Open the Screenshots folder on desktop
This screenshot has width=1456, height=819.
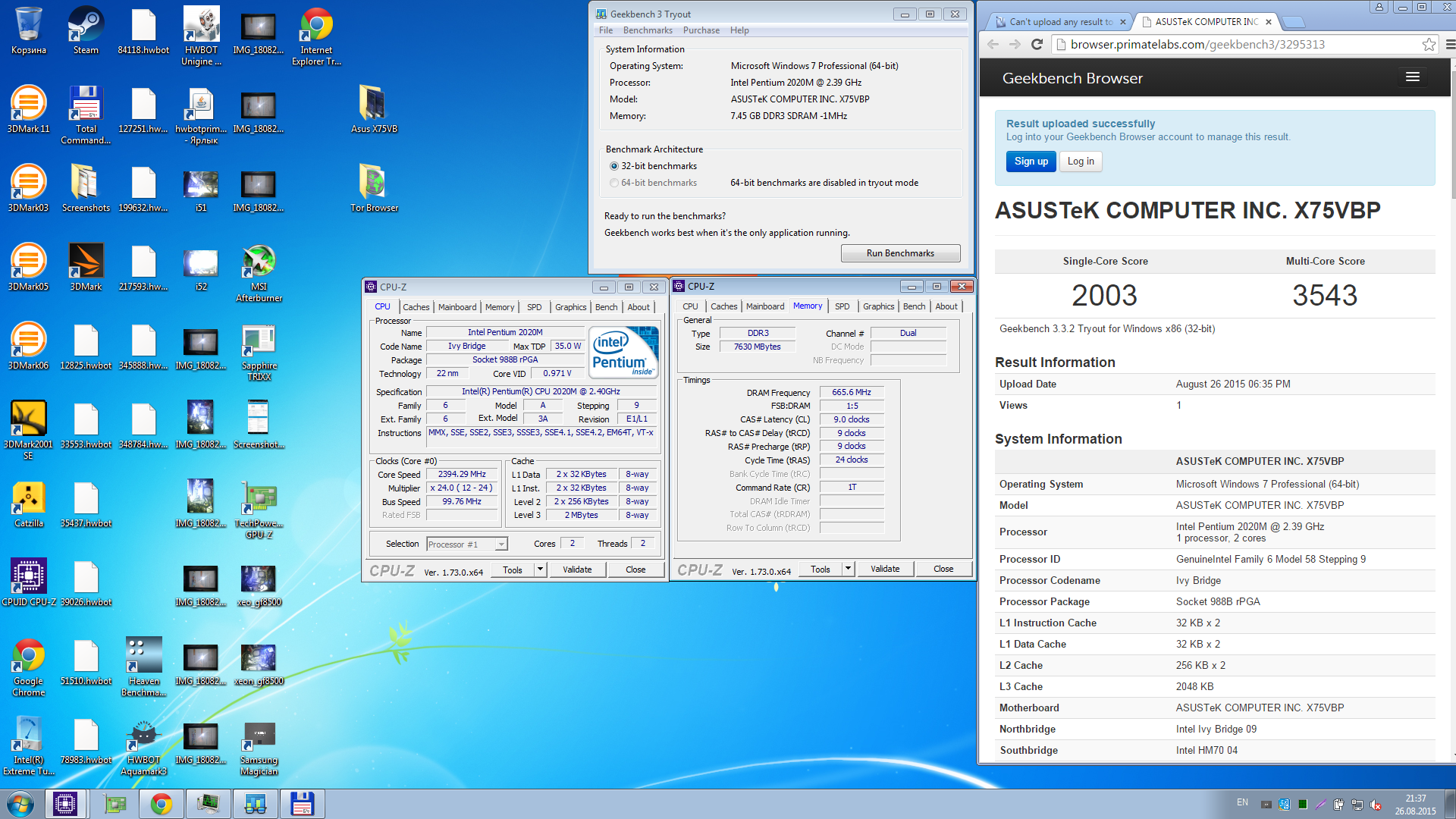(x=86, y=188)
